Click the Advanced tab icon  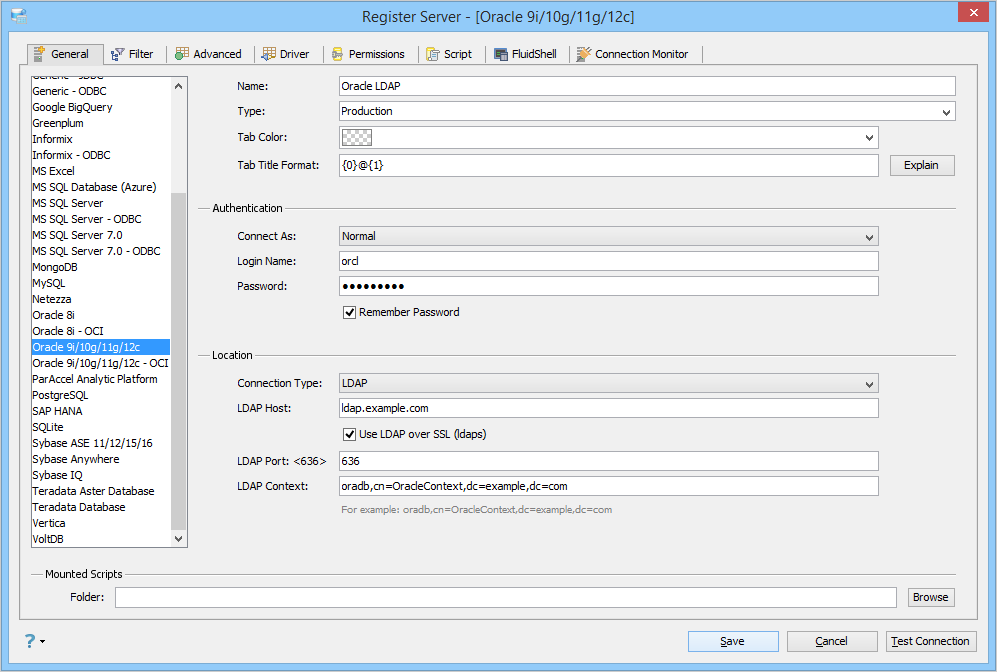[x=182, y=54]
